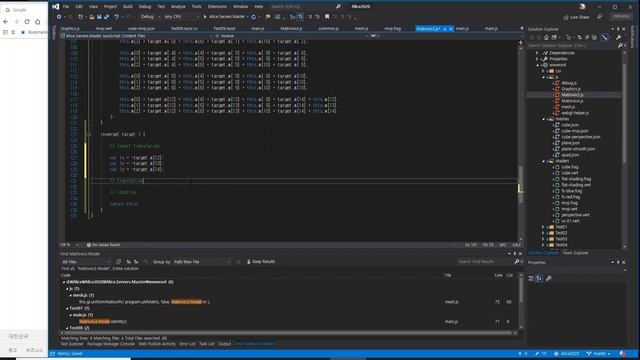Click the Alice2020 repository in status bar
This screenshot has height=360, width=640.
point(567,353)
